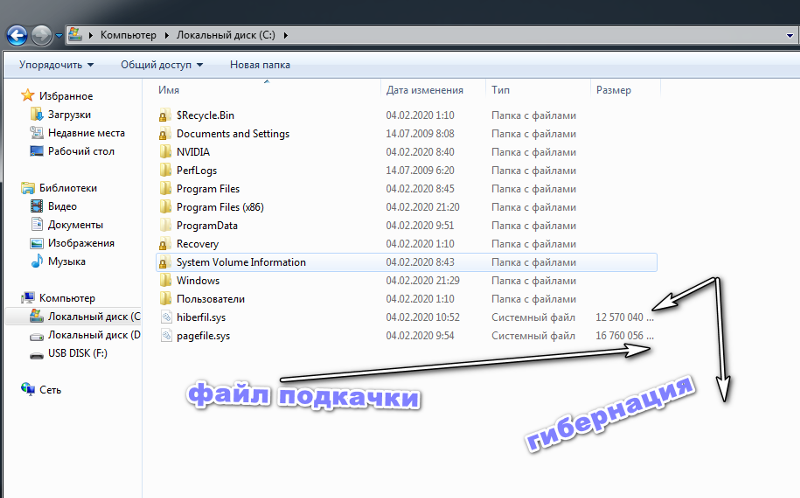The image size is (800, 498).
Task: Click the drive icon in address bar
Action: pos(75,35)
